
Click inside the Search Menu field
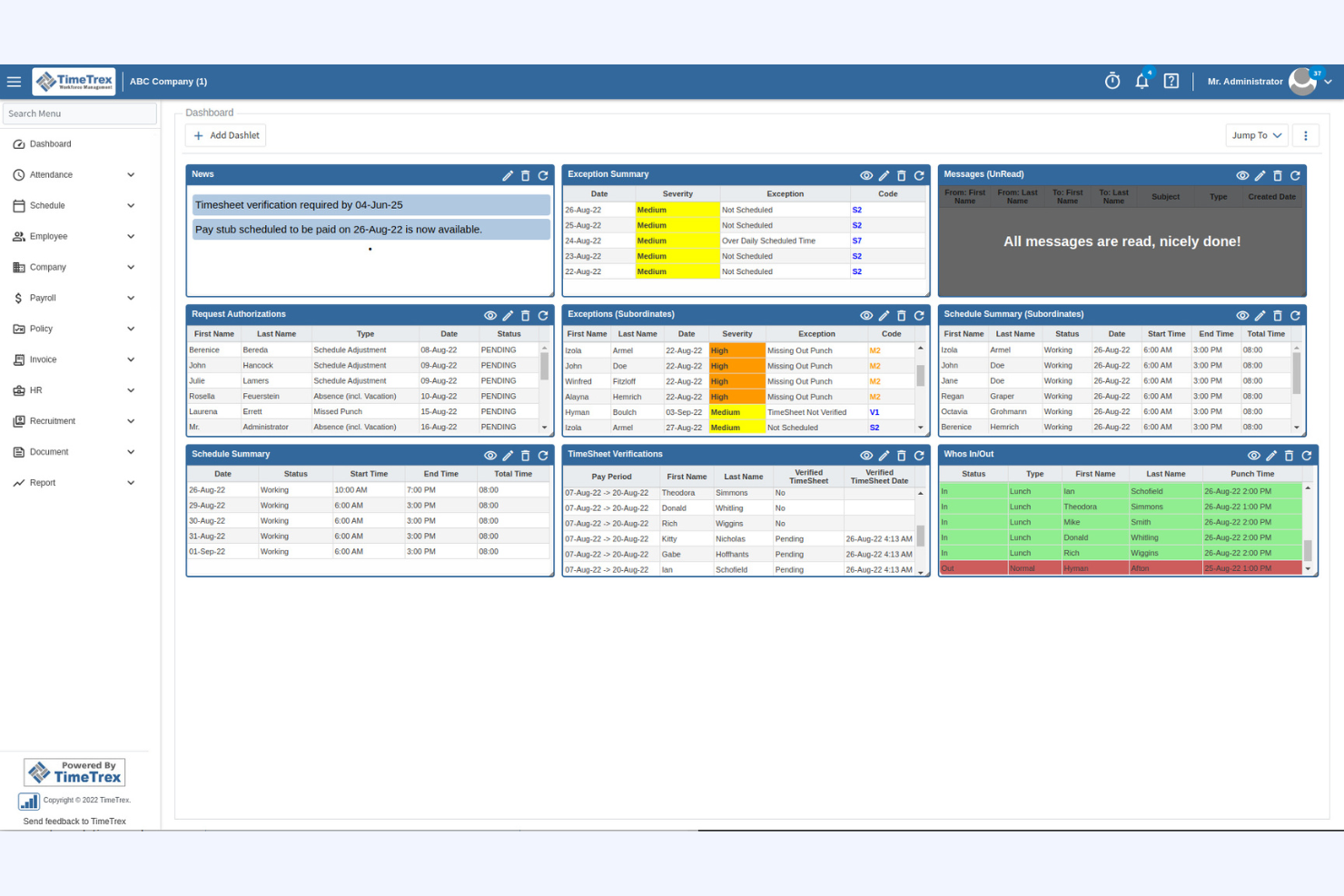point(79,113)
